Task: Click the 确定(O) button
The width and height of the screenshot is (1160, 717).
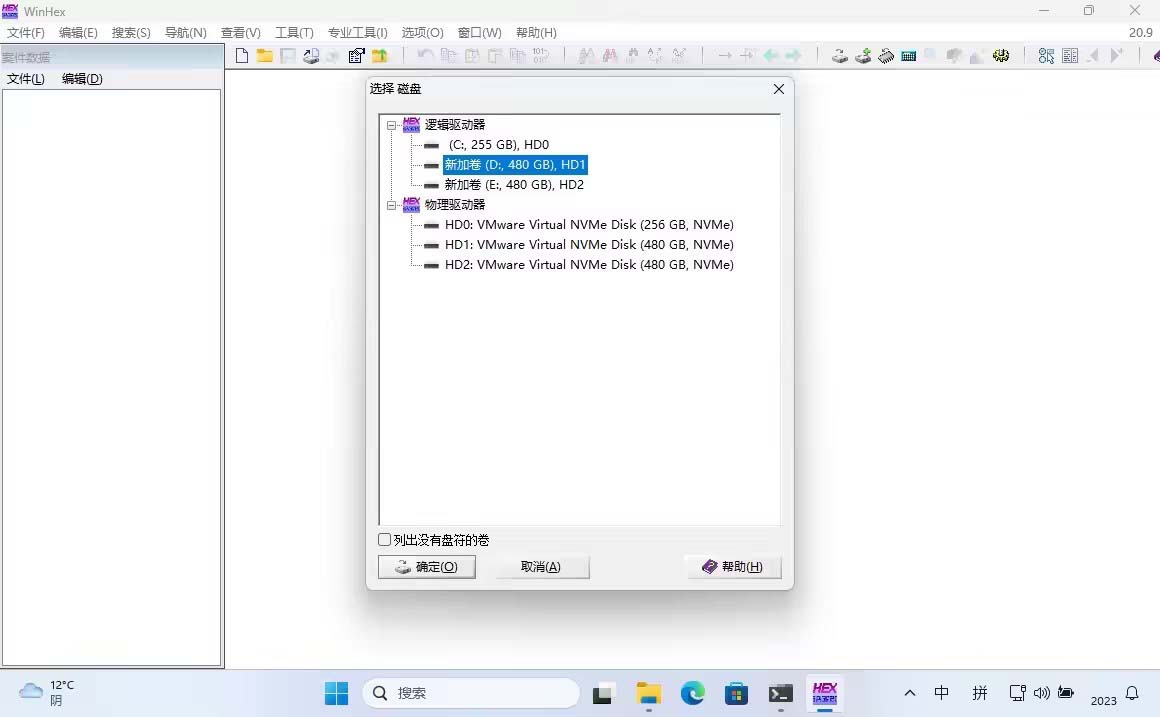Action: (x=427, y=567)
